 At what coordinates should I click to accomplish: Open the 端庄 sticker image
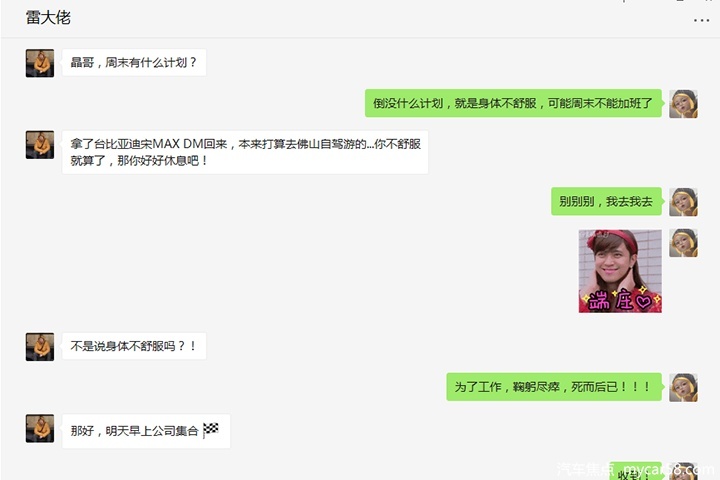click(620, 271)
